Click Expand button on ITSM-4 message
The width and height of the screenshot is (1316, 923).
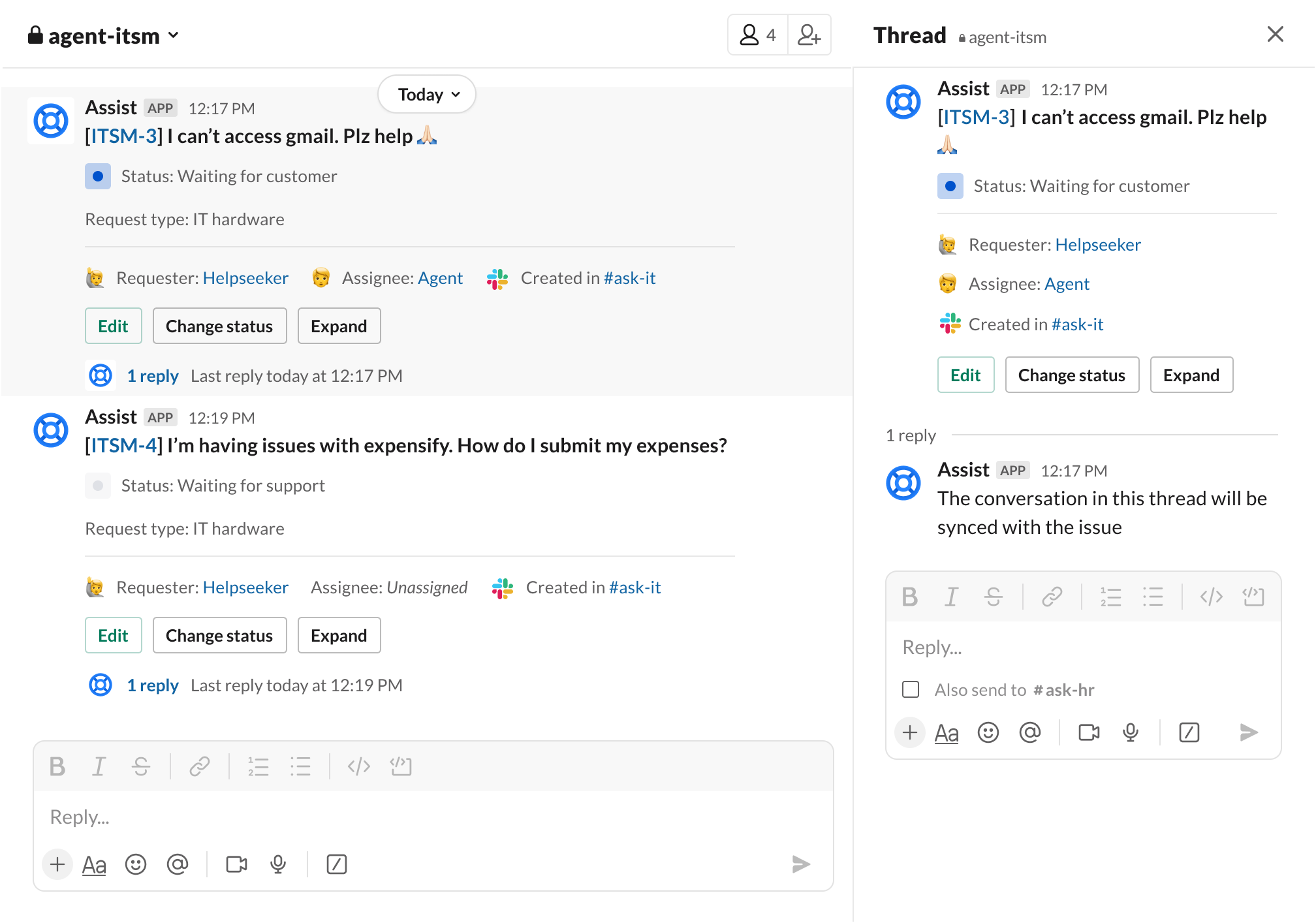coord(339,635)
